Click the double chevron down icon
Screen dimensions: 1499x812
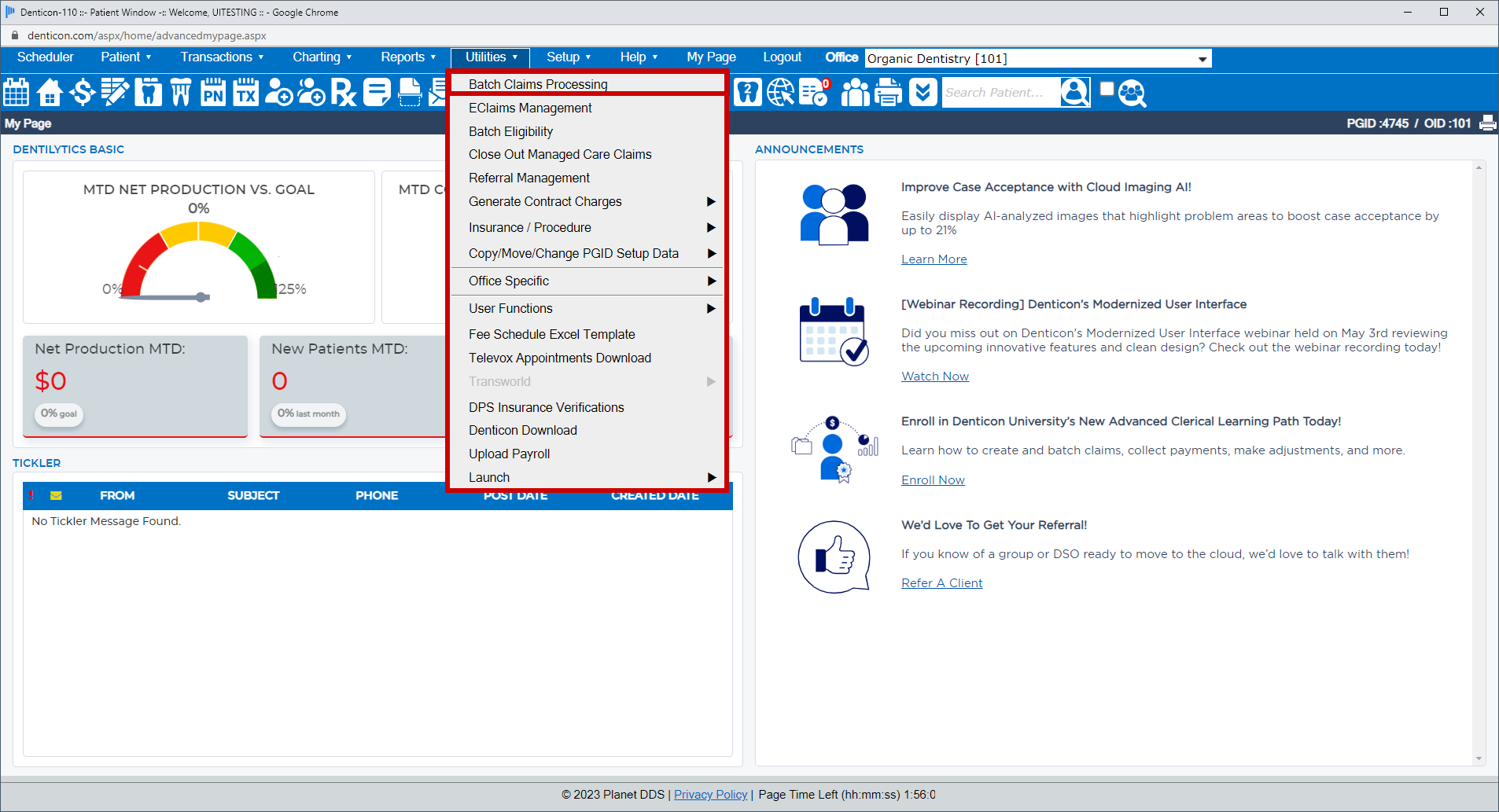tap(923, 93)
